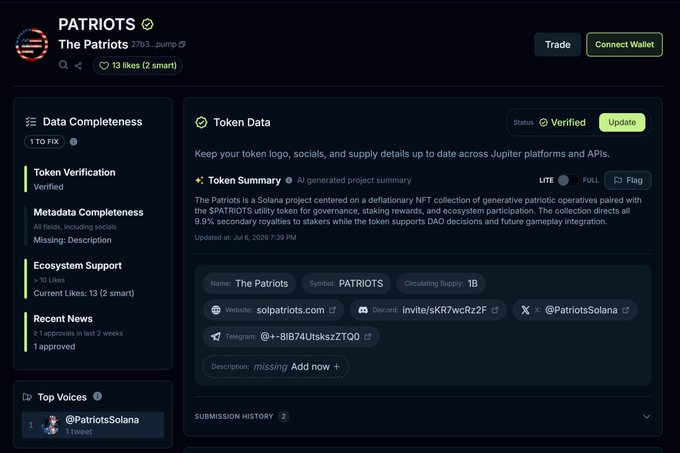Open the Top Voices info icon
The width and height of the screenshot is (680, 453).
[98, 396]
